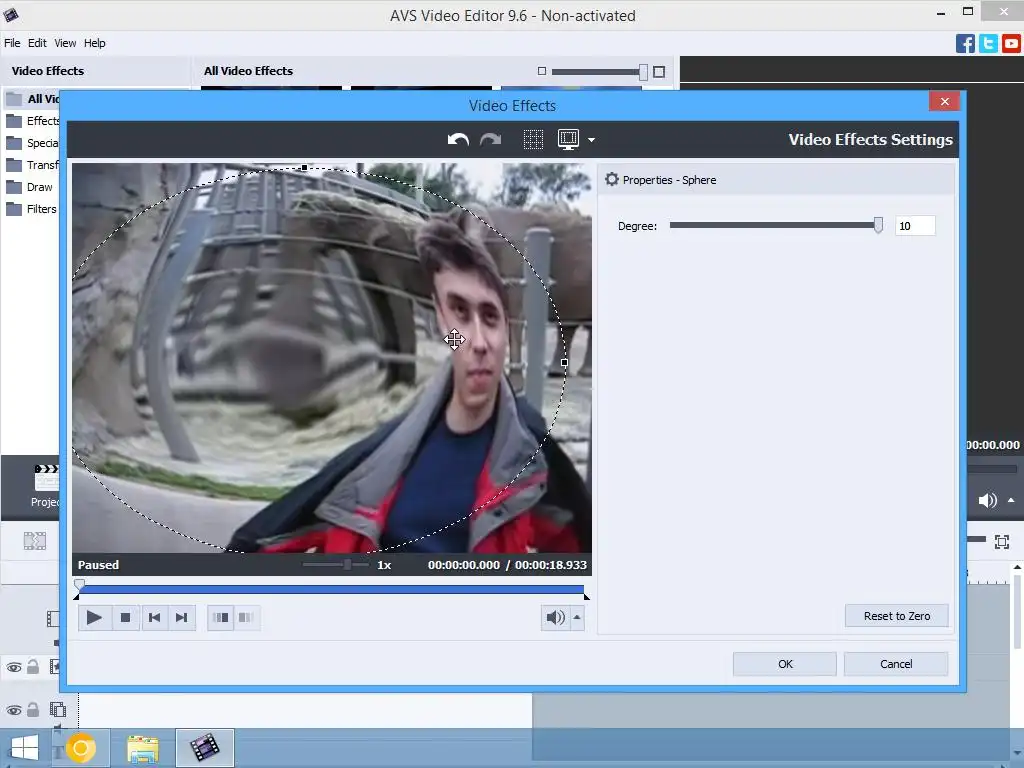Open File Explorer from the taskbar
The width and height of the screenshot is (1024, 768).
coord(142,748)
